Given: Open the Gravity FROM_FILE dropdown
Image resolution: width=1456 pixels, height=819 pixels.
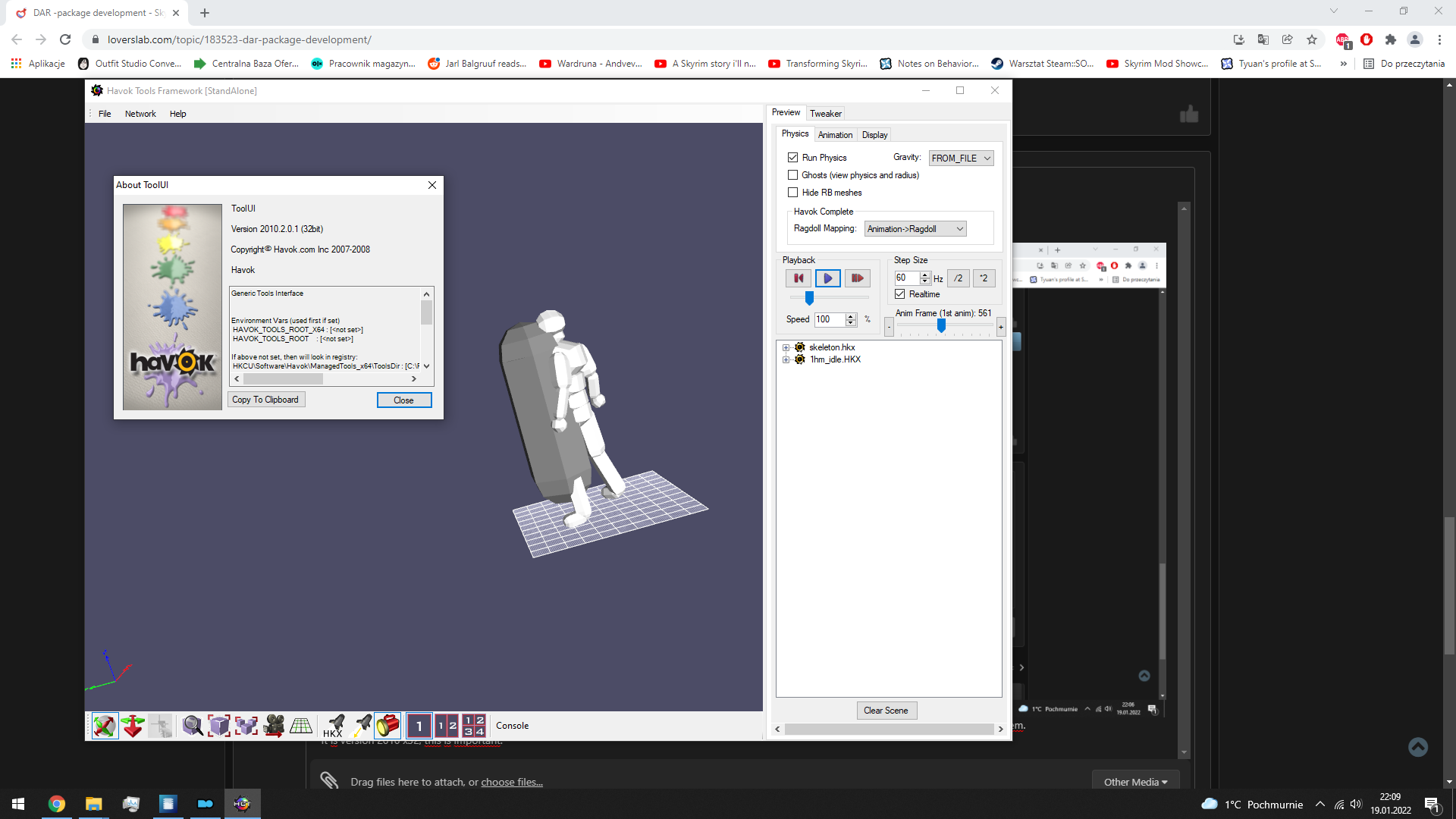Looking at the screenshot, I should tap(961, 158).
